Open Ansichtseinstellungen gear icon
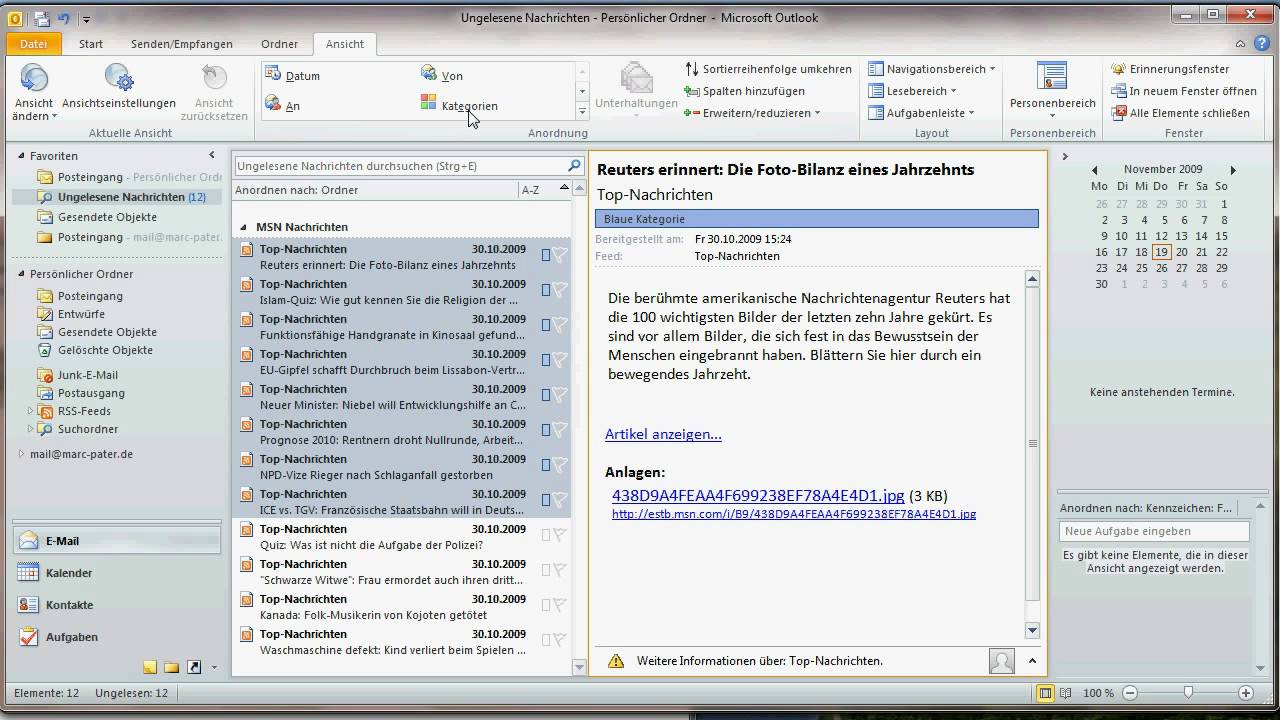 (x=119, y=78)
